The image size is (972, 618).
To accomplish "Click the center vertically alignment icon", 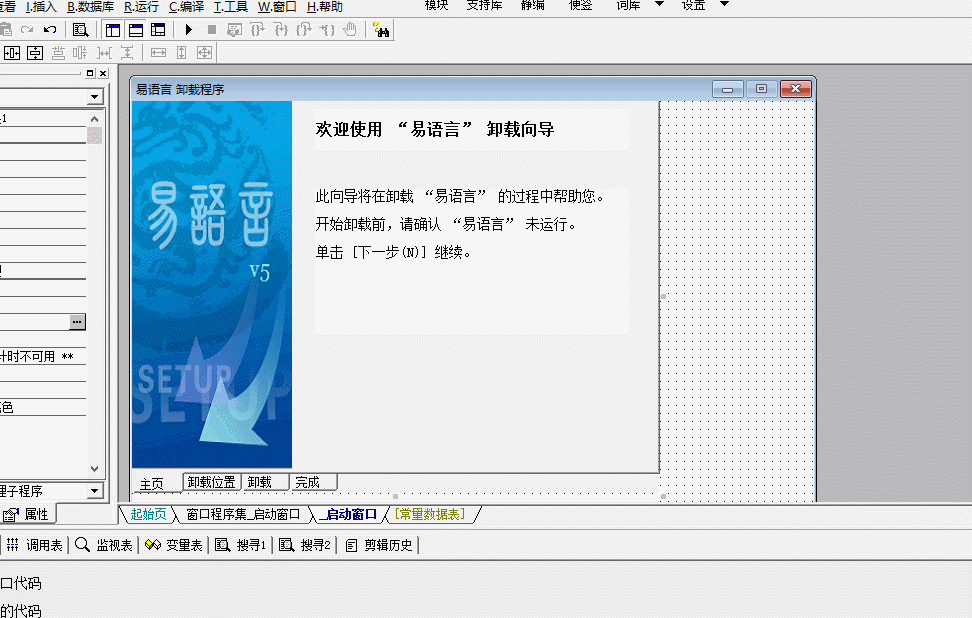I will click(x=35, y=53).
